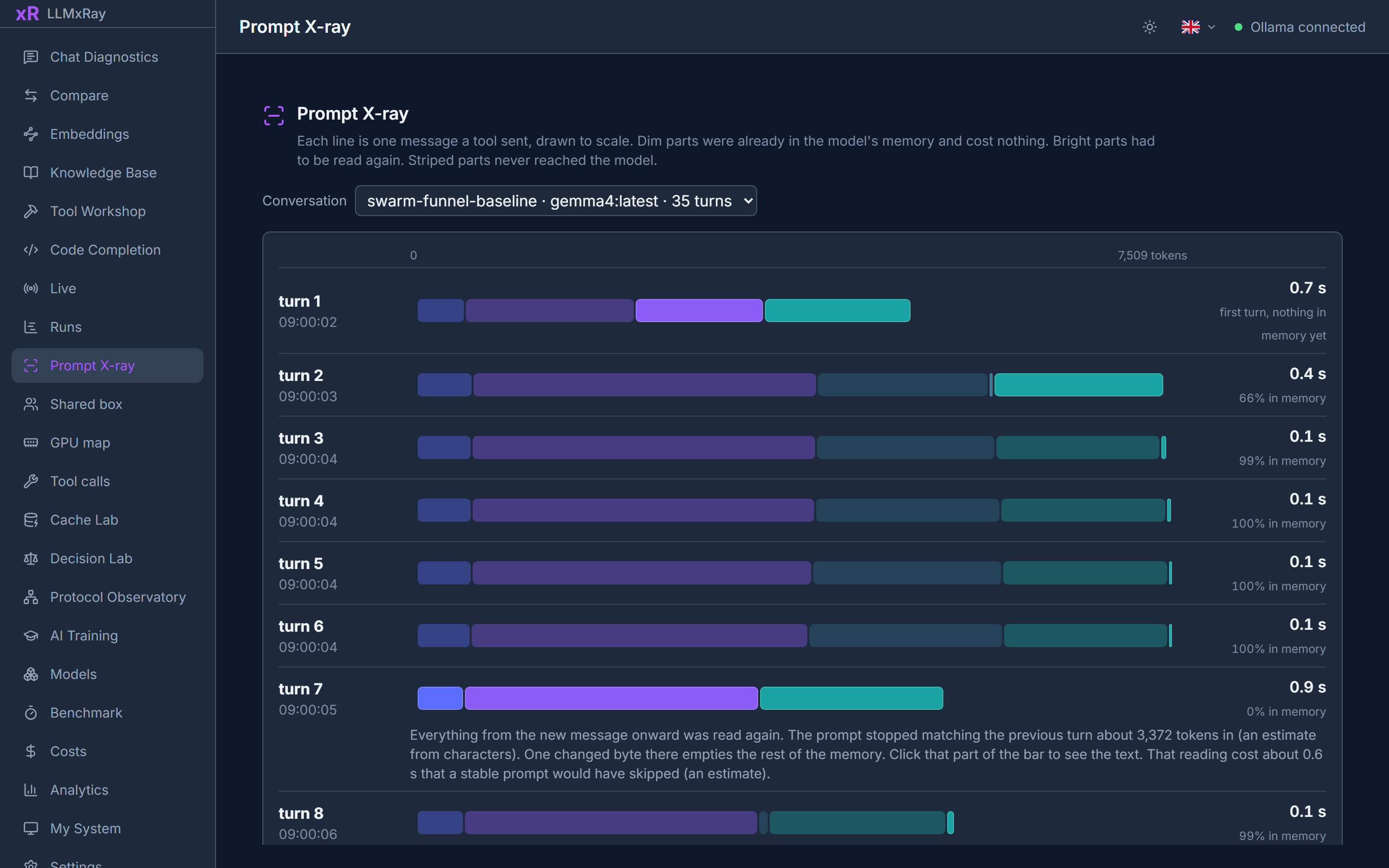Viewport: 1389px width, 868px height.
Task: Open the Cache Lab database icon
Action: (31, 519)
